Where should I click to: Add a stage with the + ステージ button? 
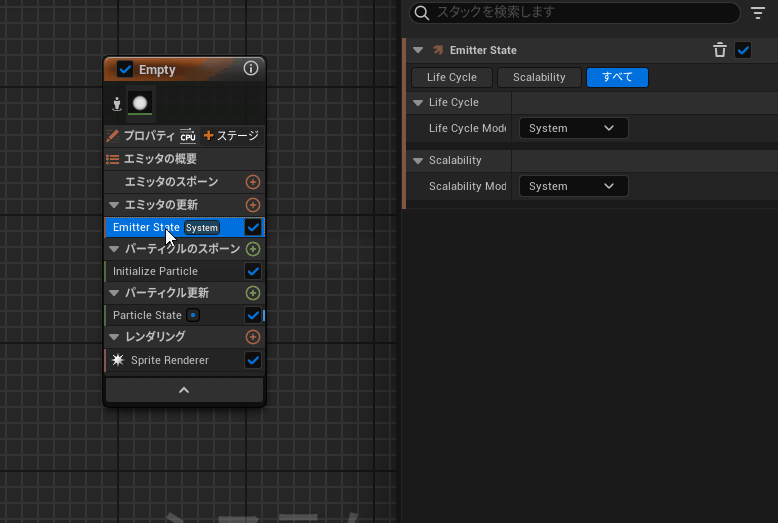tap(231, 135)
